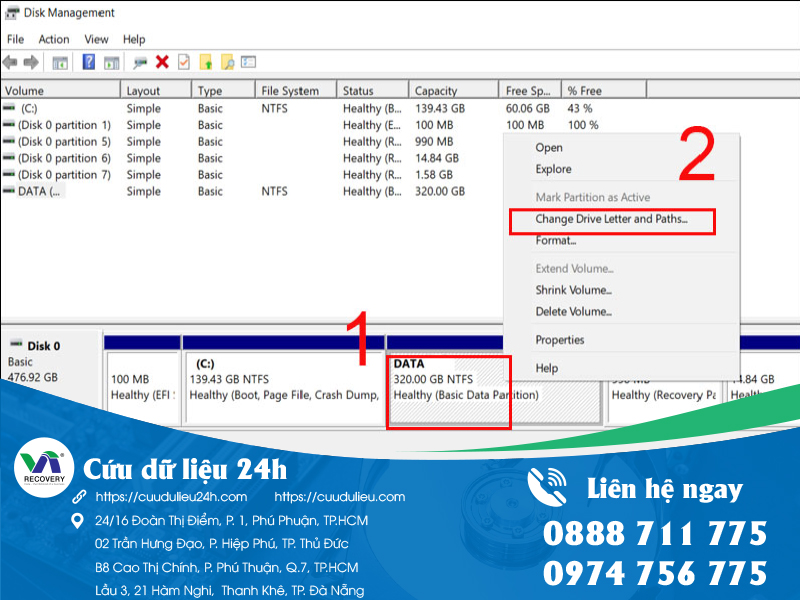Viewport: 800px width, 600px height.
Task: Open the File menu
Action: (15, 39)
